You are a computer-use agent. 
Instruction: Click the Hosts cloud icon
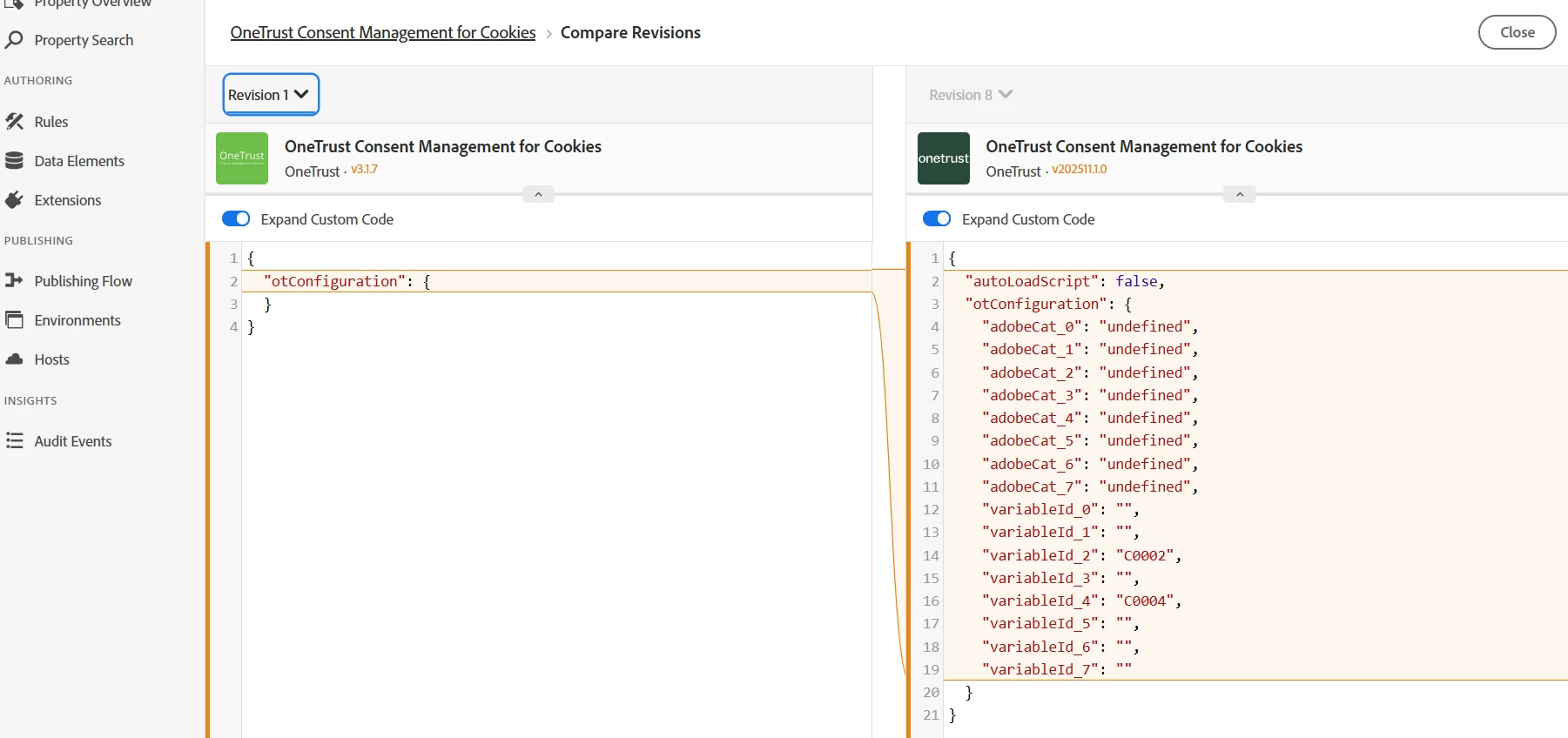[14, 359]
